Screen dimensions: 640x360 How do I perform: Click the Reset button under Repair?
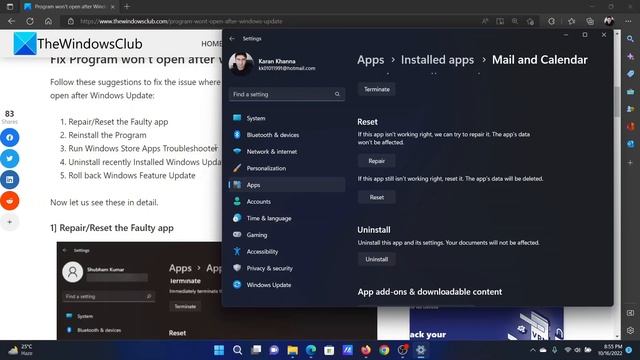pos(376,197)
